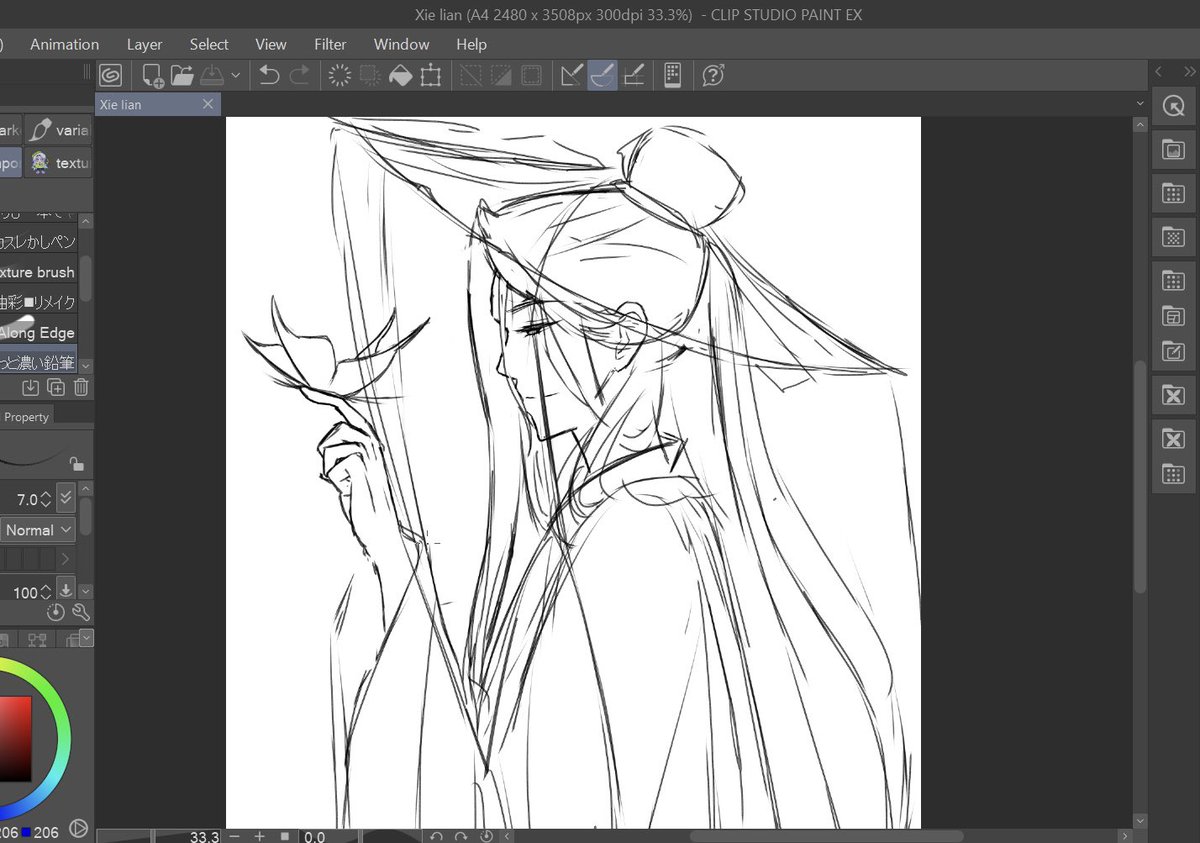Image resolution: width=1200 pixels, height=843 pixels.
Task: Expand the right panel dock double arrow
Action: [x=1189, y=72]
